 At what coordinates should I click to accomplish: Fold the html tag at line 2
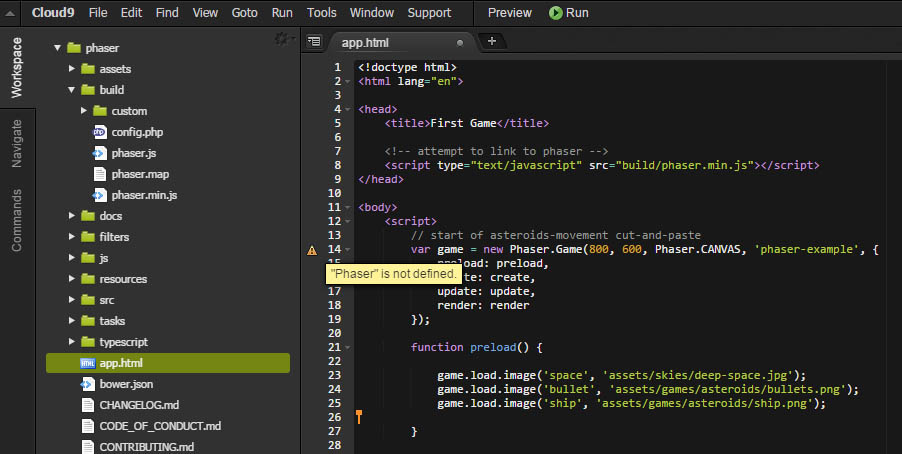[348, 82]
